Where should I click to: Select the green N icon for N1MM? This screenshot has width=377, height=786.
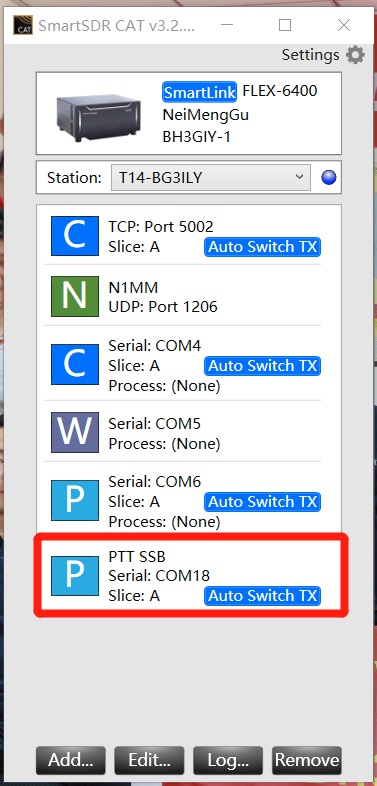tap(75, 297)
